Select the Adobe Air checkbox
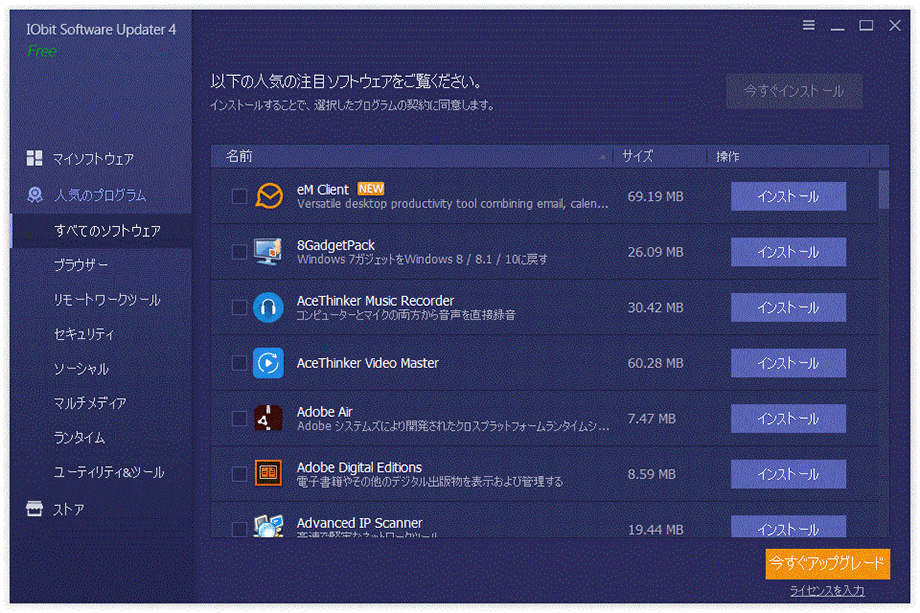 click(239, 418)
